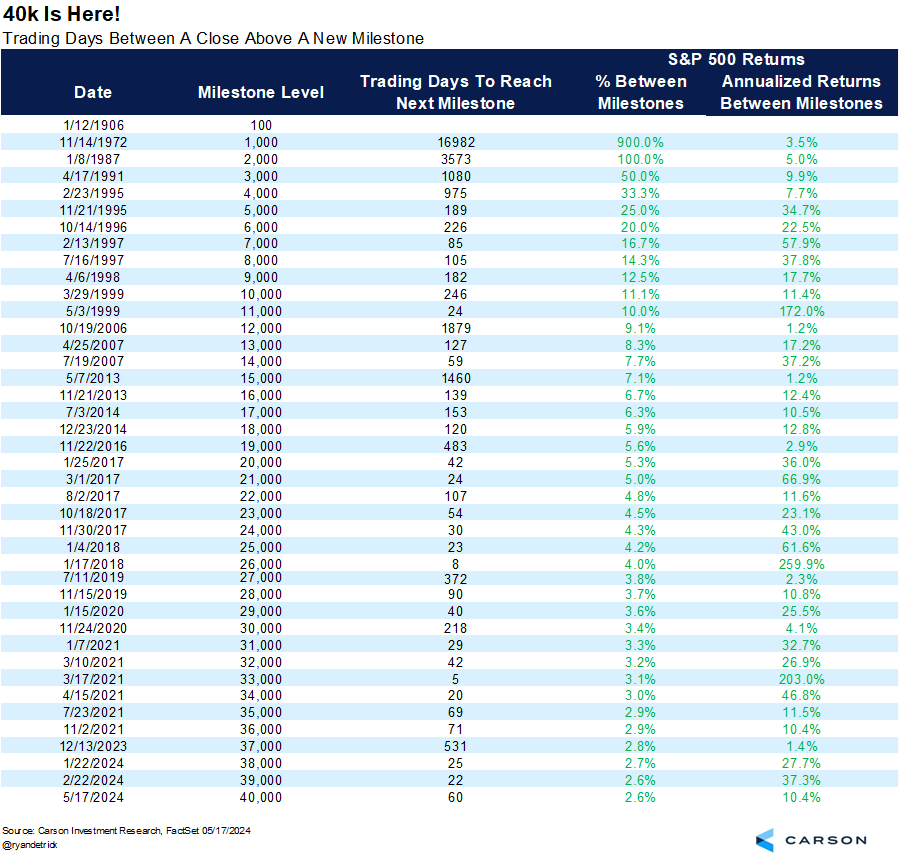
Task: Select the date 1/17/2018
Action: click(x=93, y=564)
